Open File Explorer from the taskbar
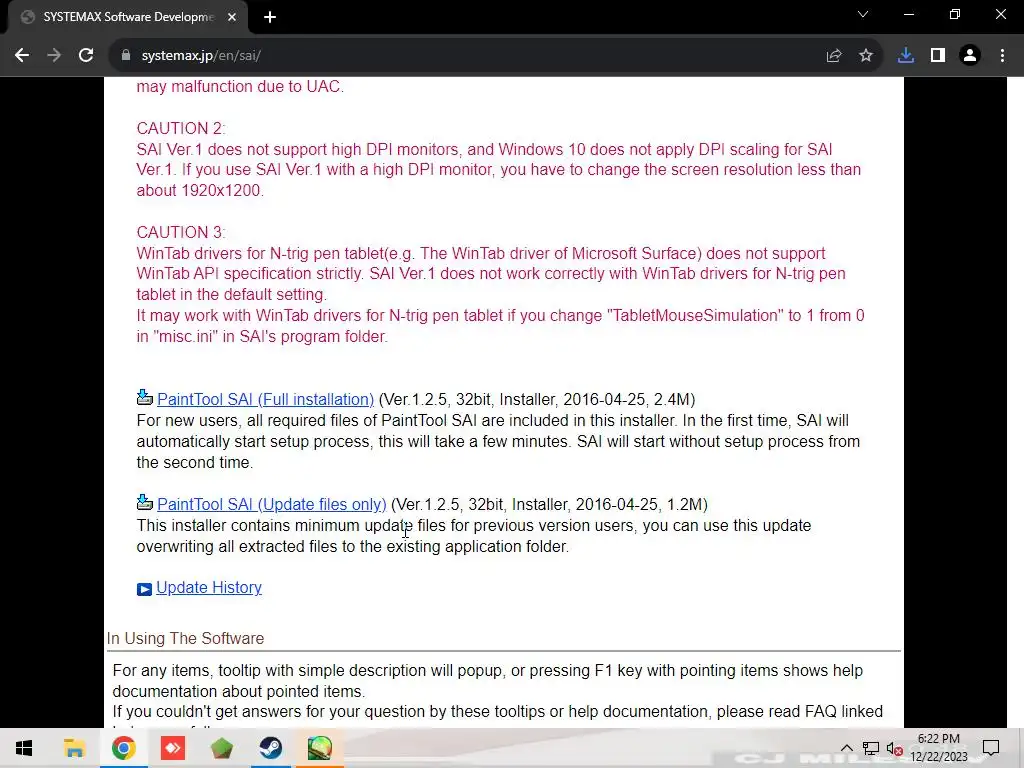This screenshot has width=1024, height=768. pyautogui.click(x=74, y=748)
